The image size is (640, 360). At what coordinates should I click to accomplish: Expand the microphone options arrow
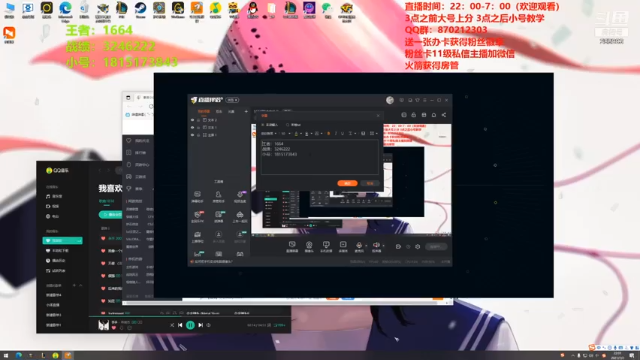(366, 245)
